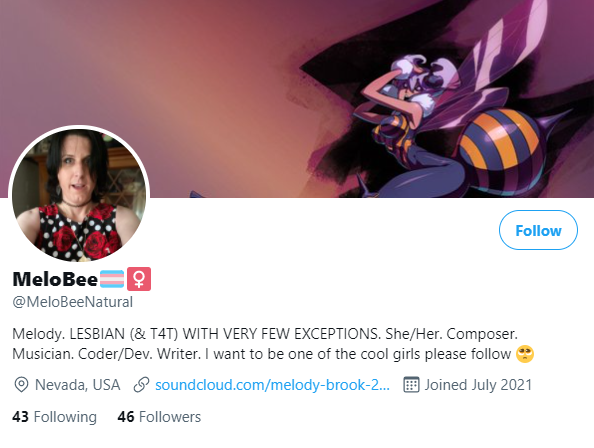This screenshot has width=594, height=448.
Task: Click the @MeloBeeNatural handle
Action: [73, 302]
